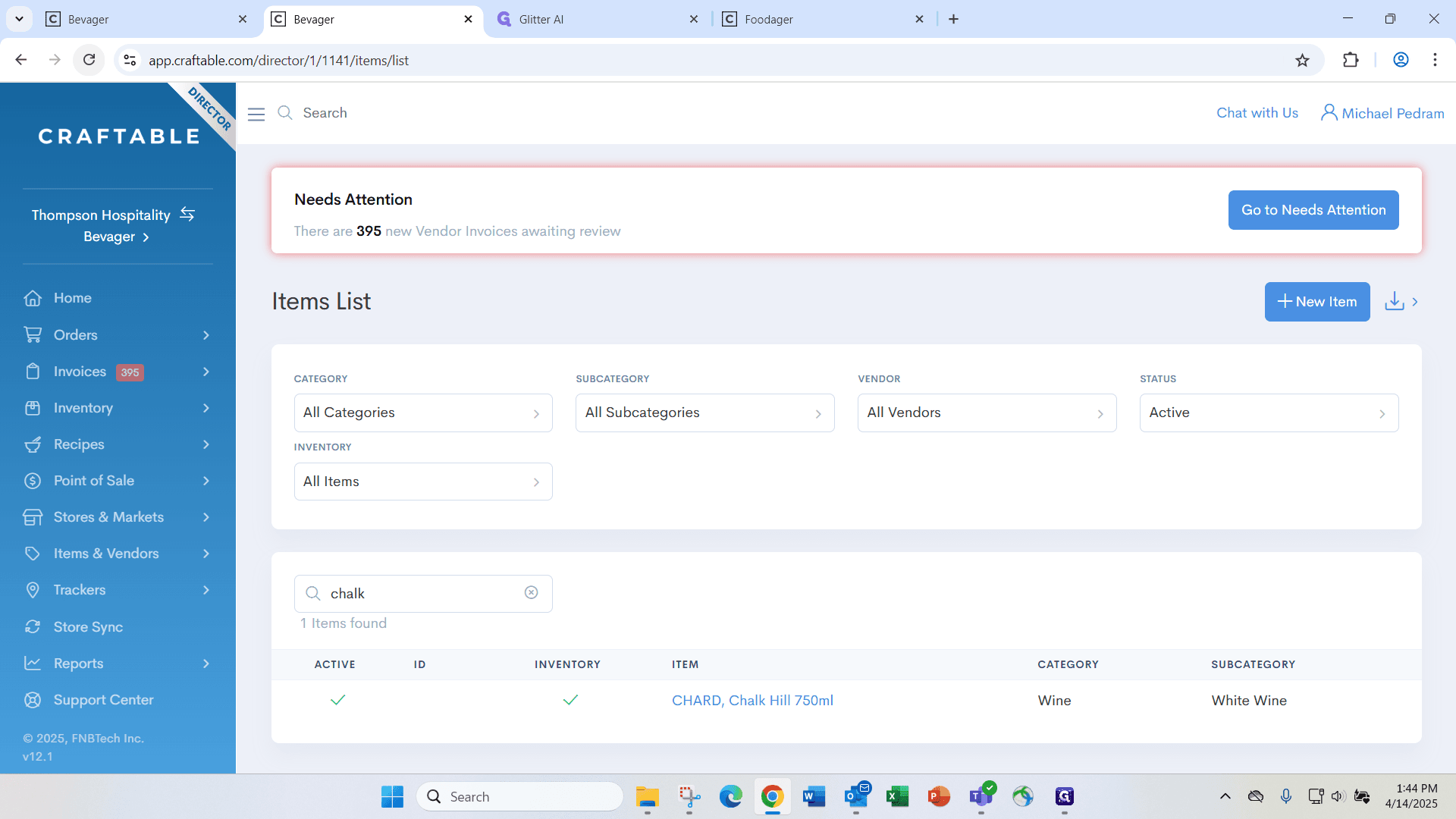Open the browser extensions puzzle icon
The height and width of the screenshot is (819, 1456).
coord(1351,60)
